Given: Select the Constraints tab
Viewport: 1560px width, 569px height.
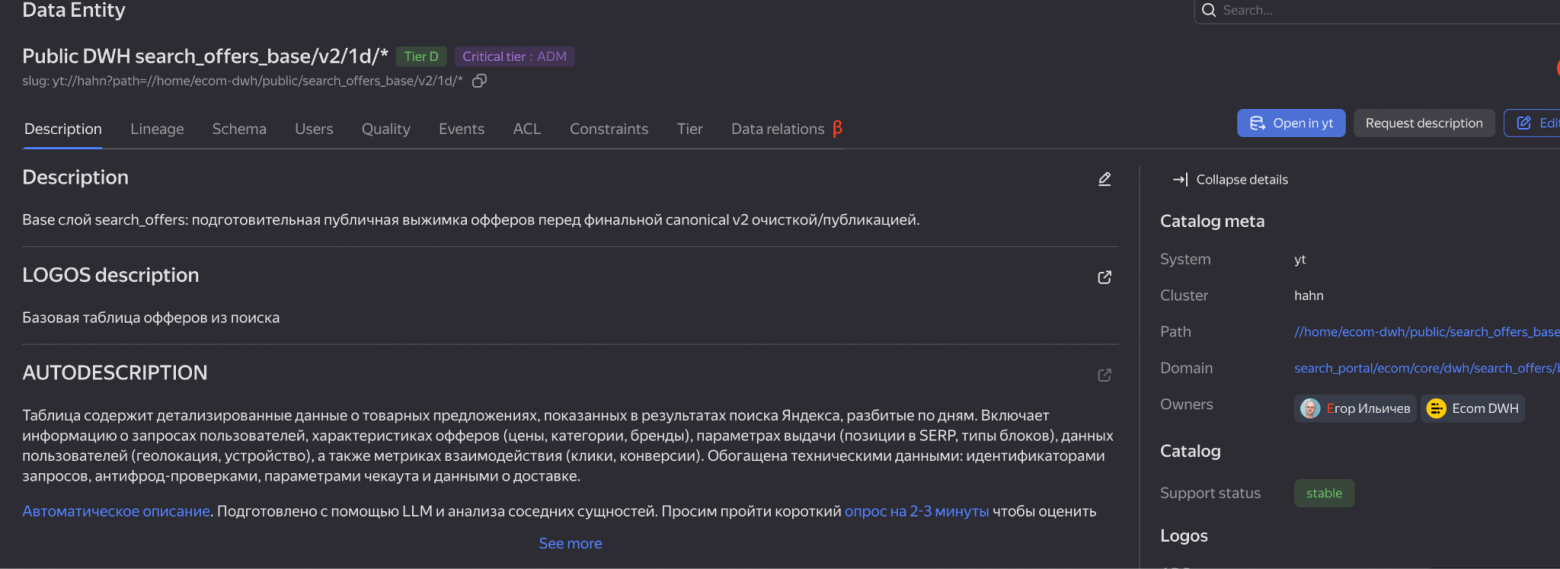Looking at the screenshot, I should (609, 129).
